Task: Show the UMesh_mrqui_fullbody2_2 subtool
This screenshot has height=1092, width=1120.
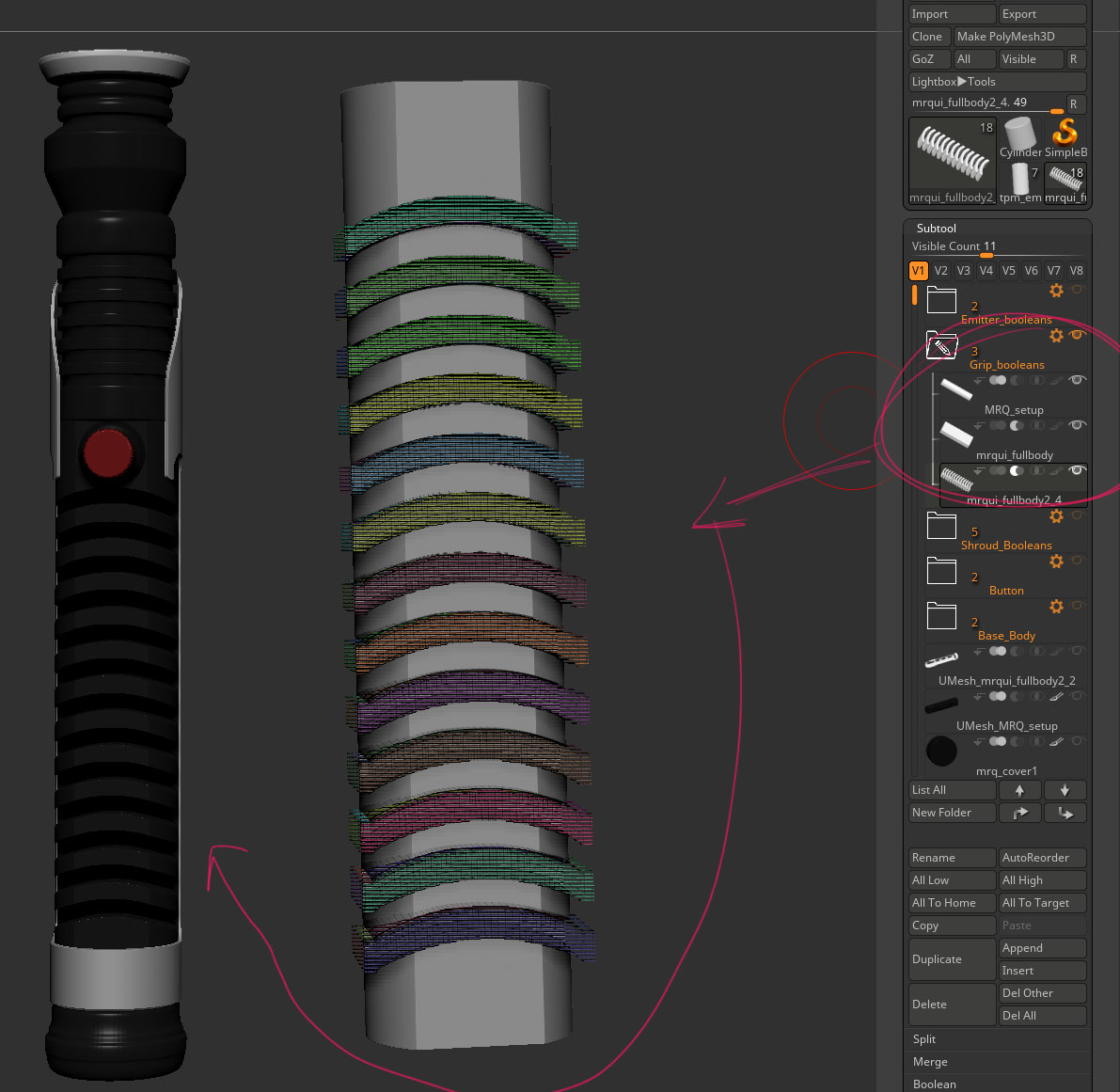Action: tap(1077, 651)
